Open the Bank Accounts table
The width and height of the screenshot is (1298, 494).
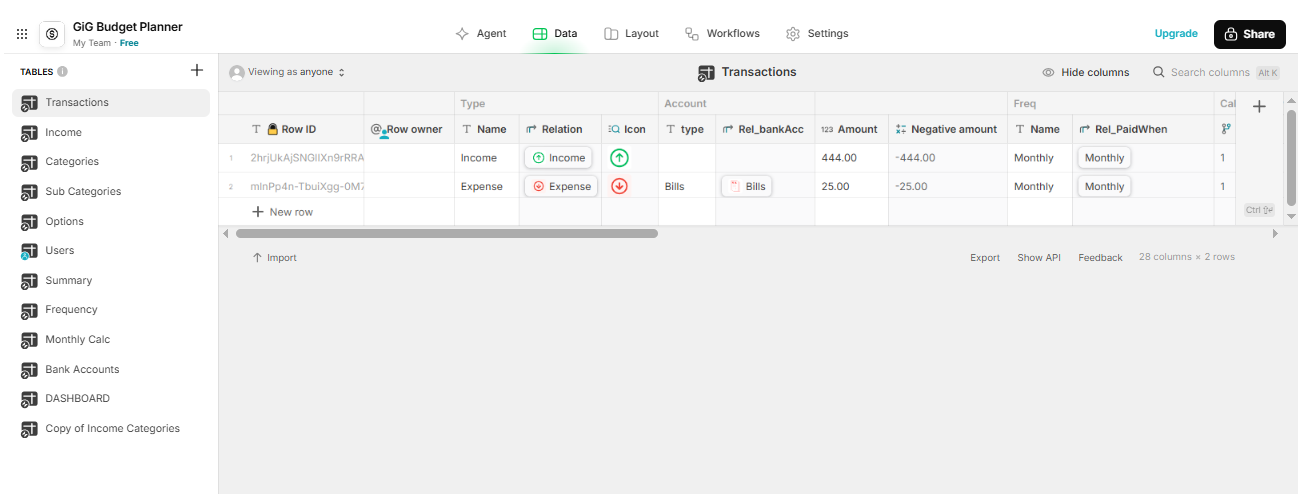(111, 369)
